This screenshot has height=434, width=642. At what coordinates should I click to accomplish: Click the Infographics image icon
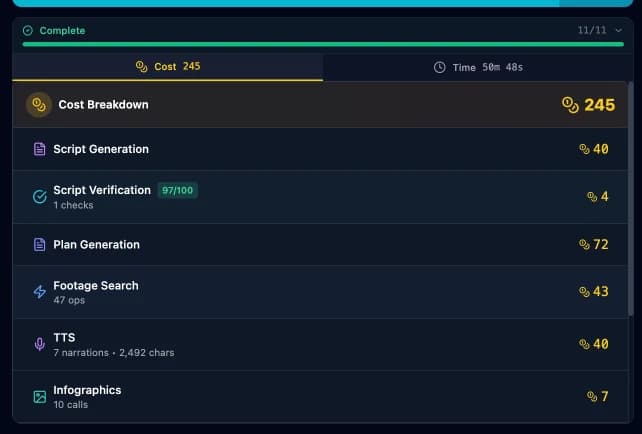point(39,396)
